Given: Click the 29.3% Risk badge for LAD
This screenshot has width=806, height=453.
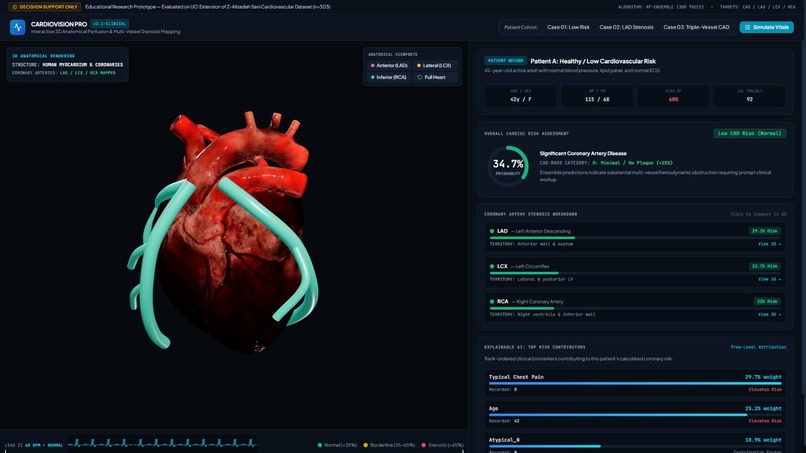Looking at the screenshot, I should 764,231.
